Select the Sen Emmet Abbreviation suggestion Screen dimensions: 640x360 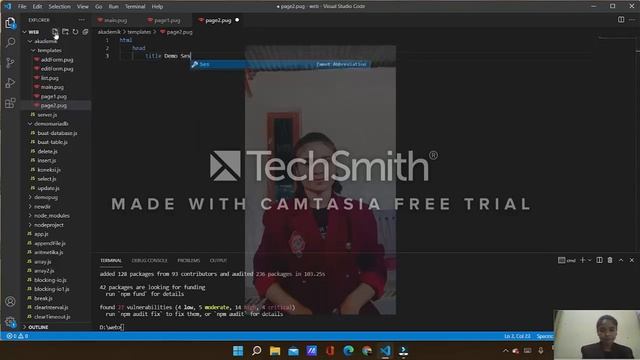(x=280, y=64)
